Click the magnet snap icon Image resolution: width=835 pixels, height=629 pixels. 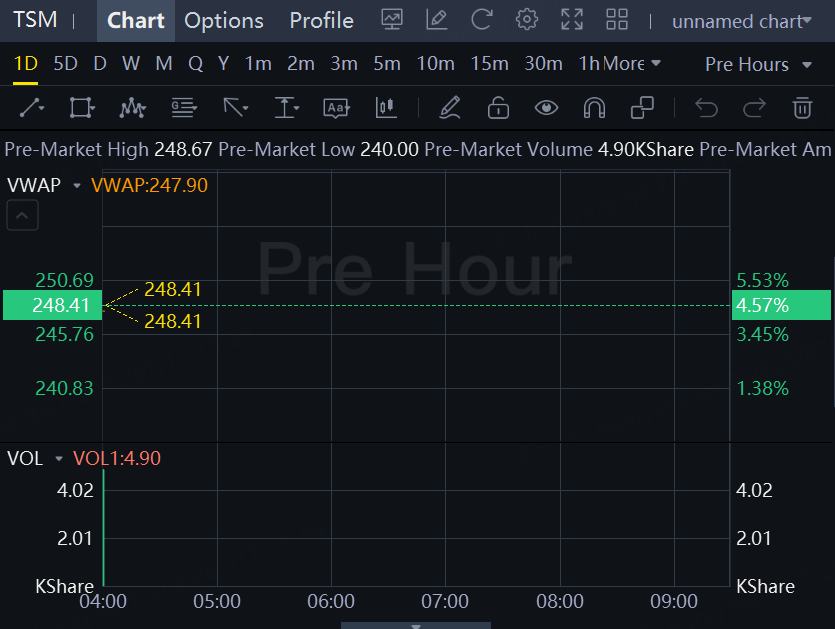(x=594, y=107)
